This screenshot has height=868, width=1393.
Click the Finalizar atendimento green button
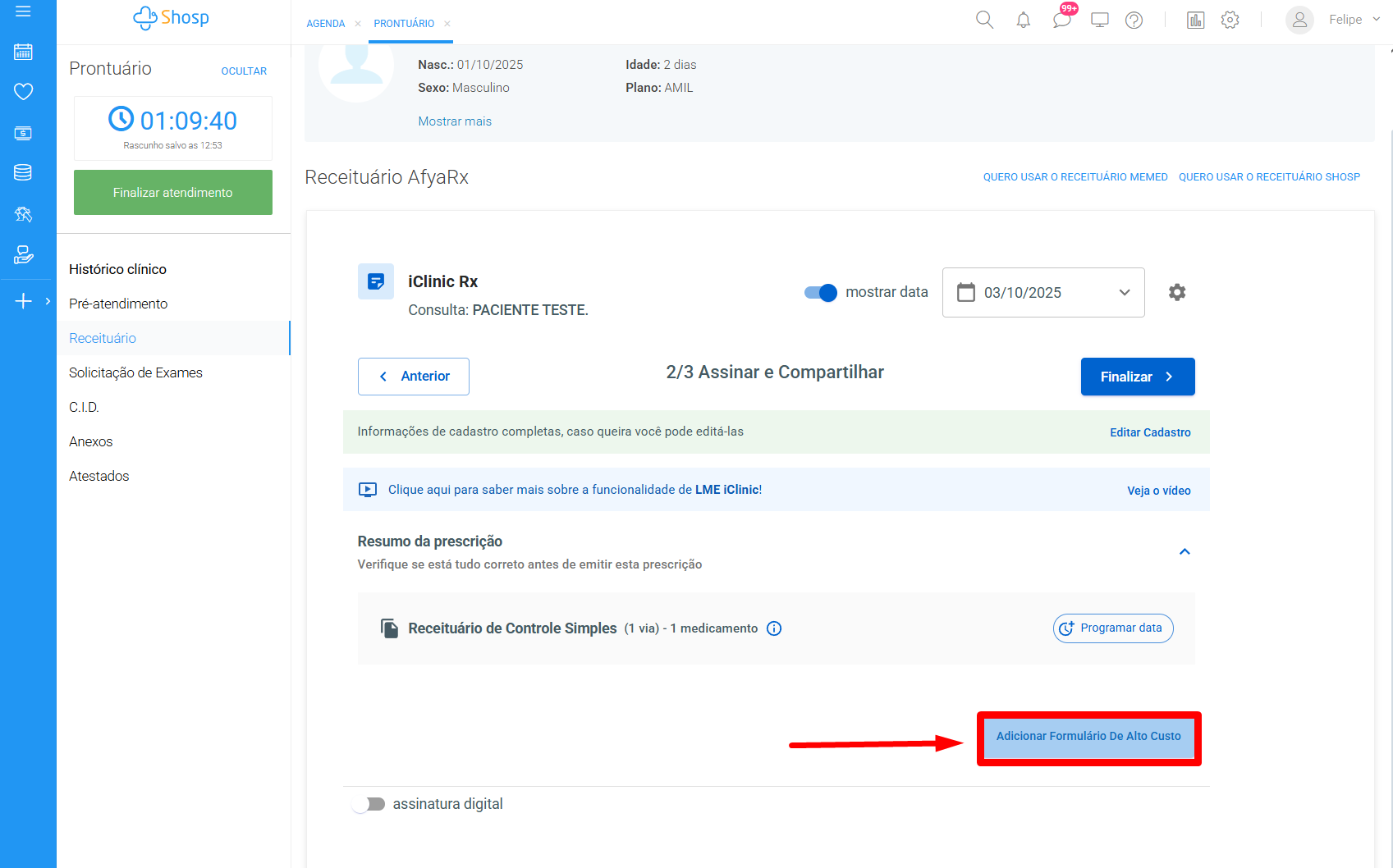coord(172,193)
